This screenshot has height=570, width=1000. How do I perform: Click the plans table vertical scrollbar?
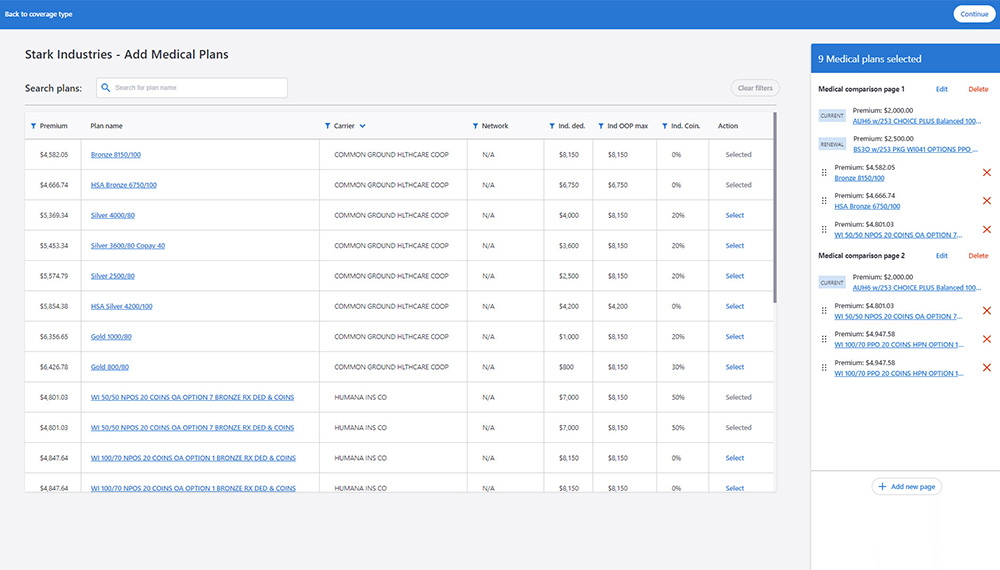775,208
